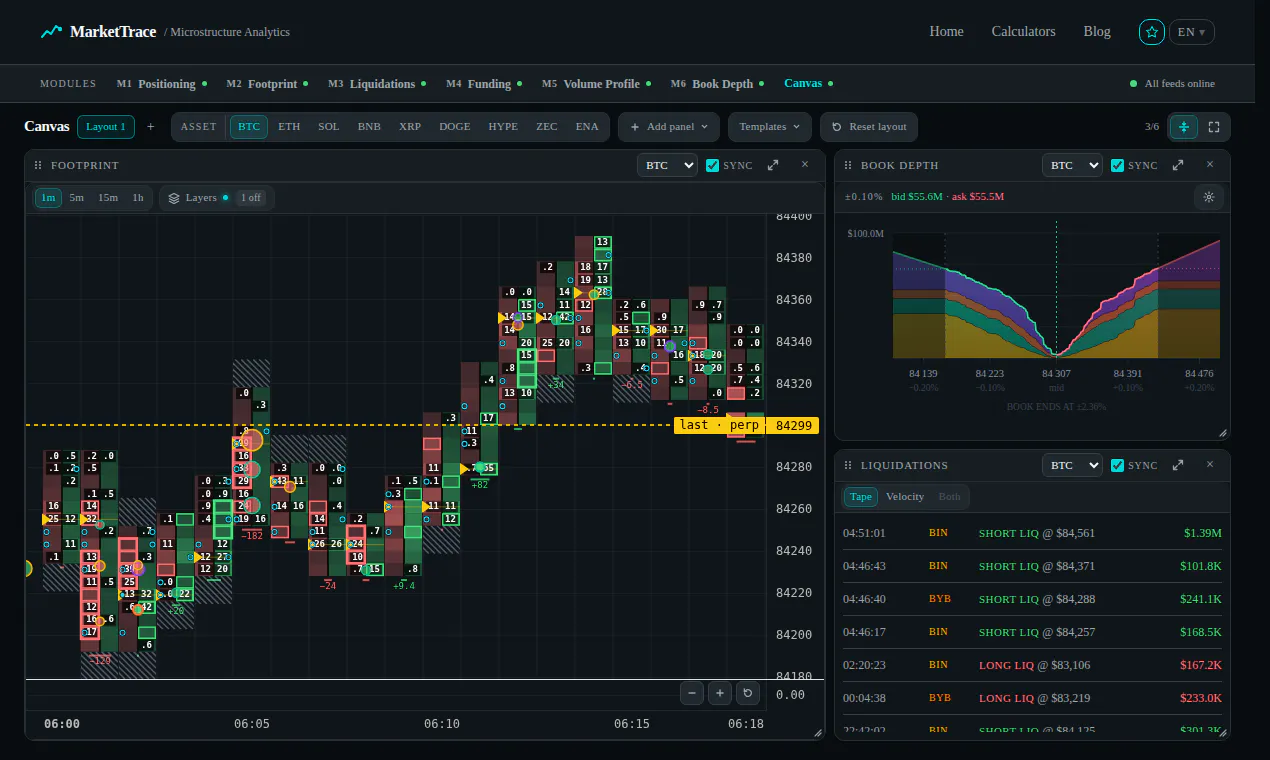Viewport: 1270px width, 760px height.
Task: Click the MarketTrace logo icon
Action: click(x=51, y=32)
